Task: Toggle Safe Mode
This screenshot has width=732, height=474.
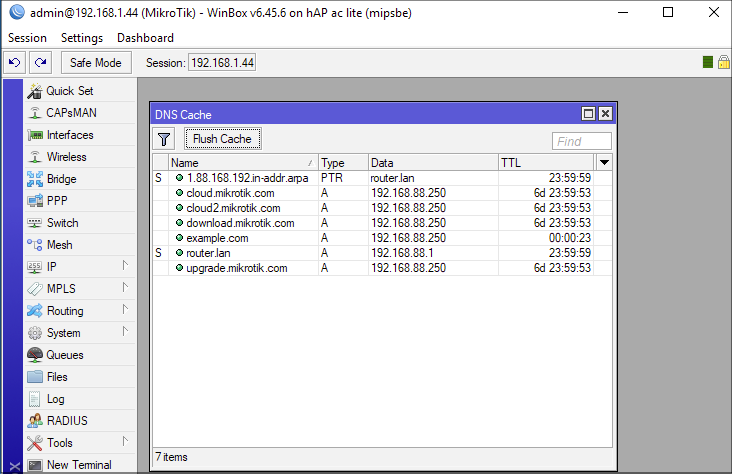Action: [96, 63]
